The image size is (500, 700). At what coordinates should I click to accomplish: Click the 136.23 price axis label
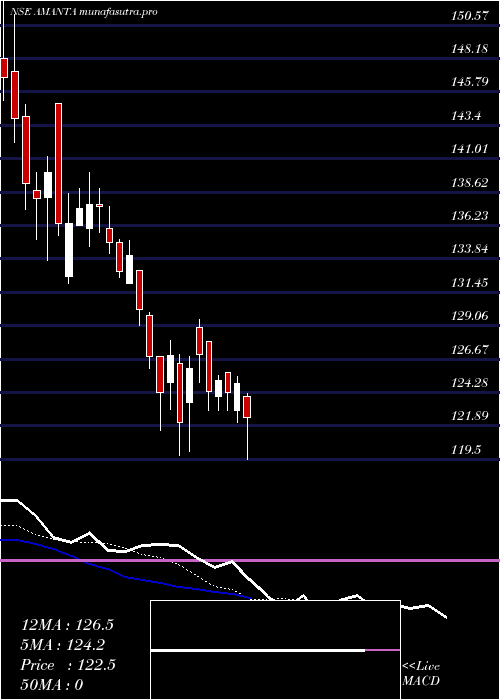pyautogui.click(x=468, y=216)
